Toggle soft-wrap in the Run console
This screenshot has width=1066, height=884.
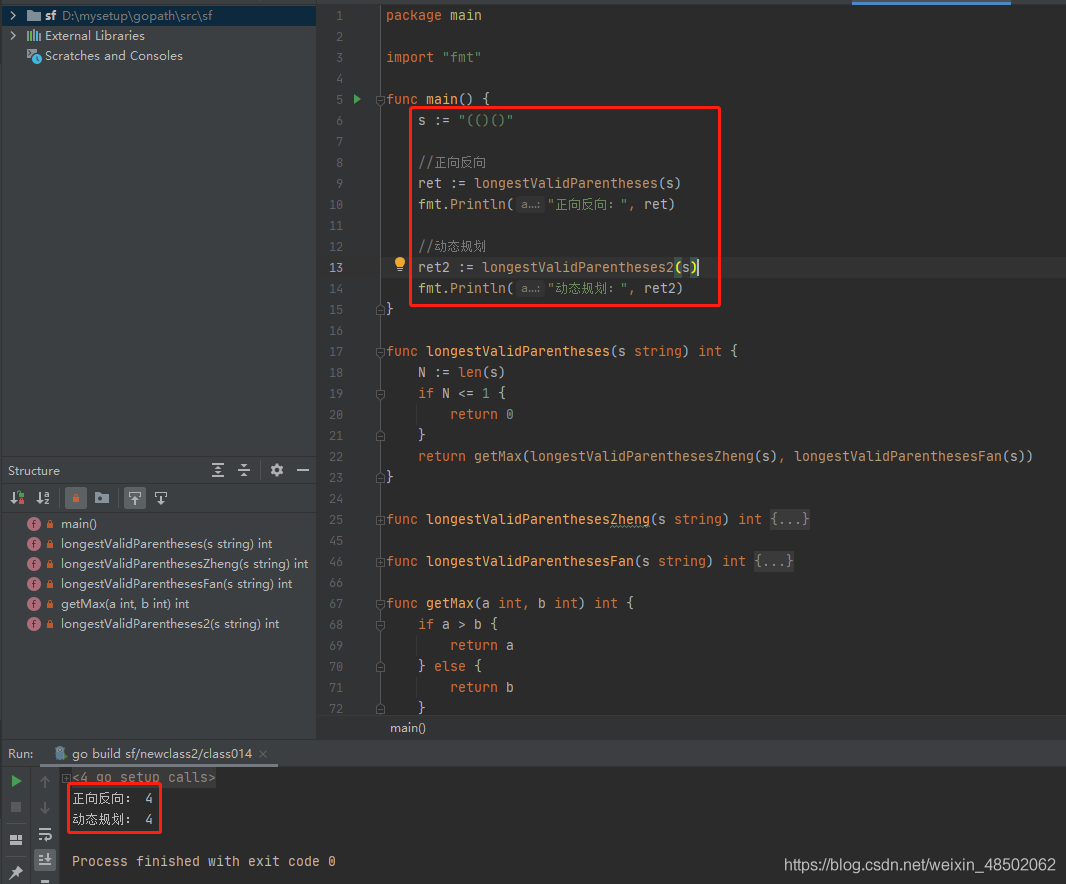45,834
